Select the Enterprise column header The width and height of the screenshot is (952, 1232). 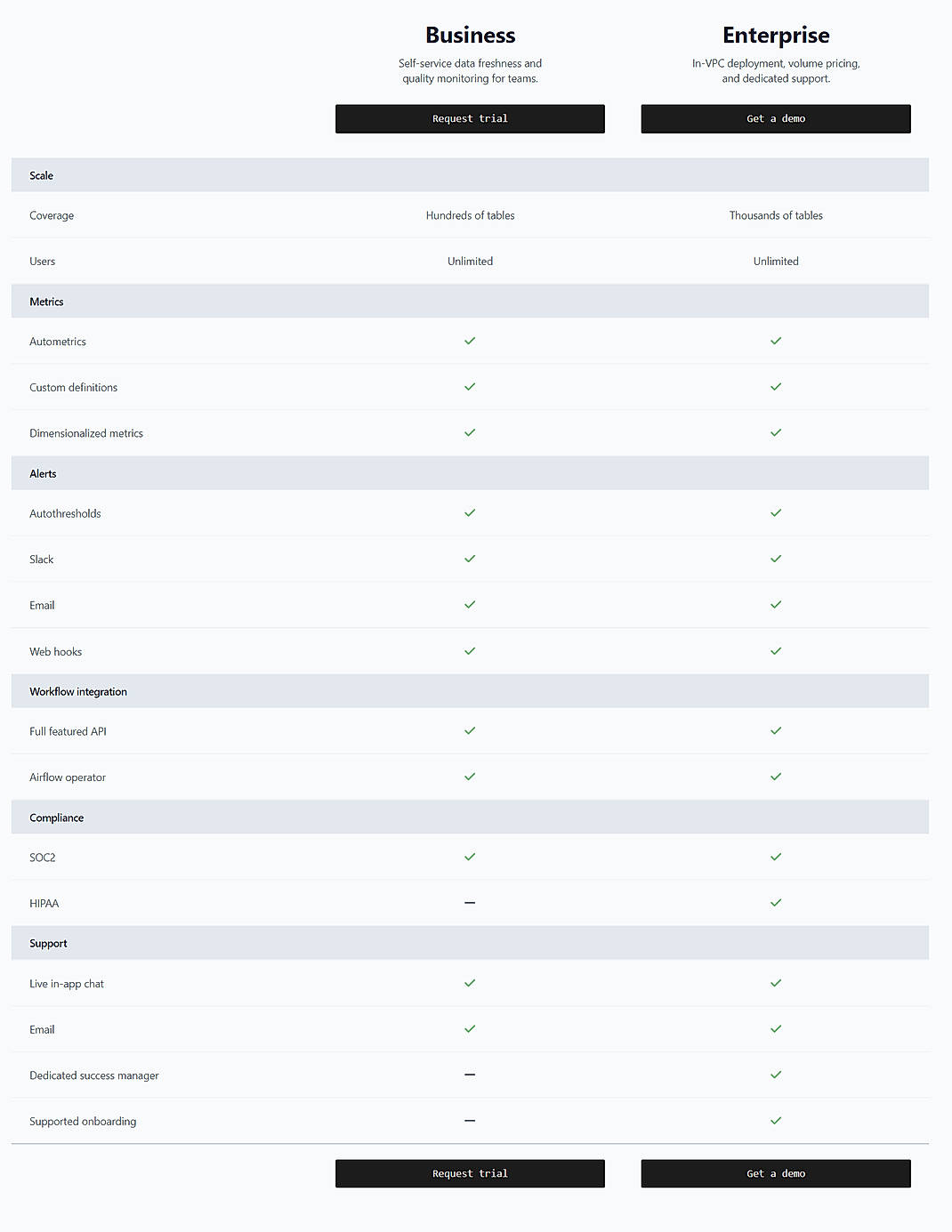(x=775, y=35)
